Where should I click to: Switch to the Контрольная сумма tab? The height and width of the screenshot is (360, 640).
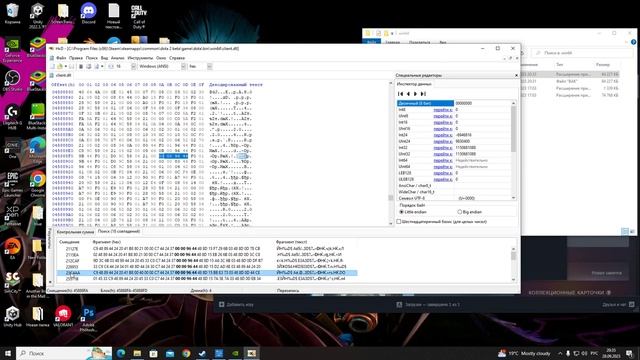[x=75, y=232]
